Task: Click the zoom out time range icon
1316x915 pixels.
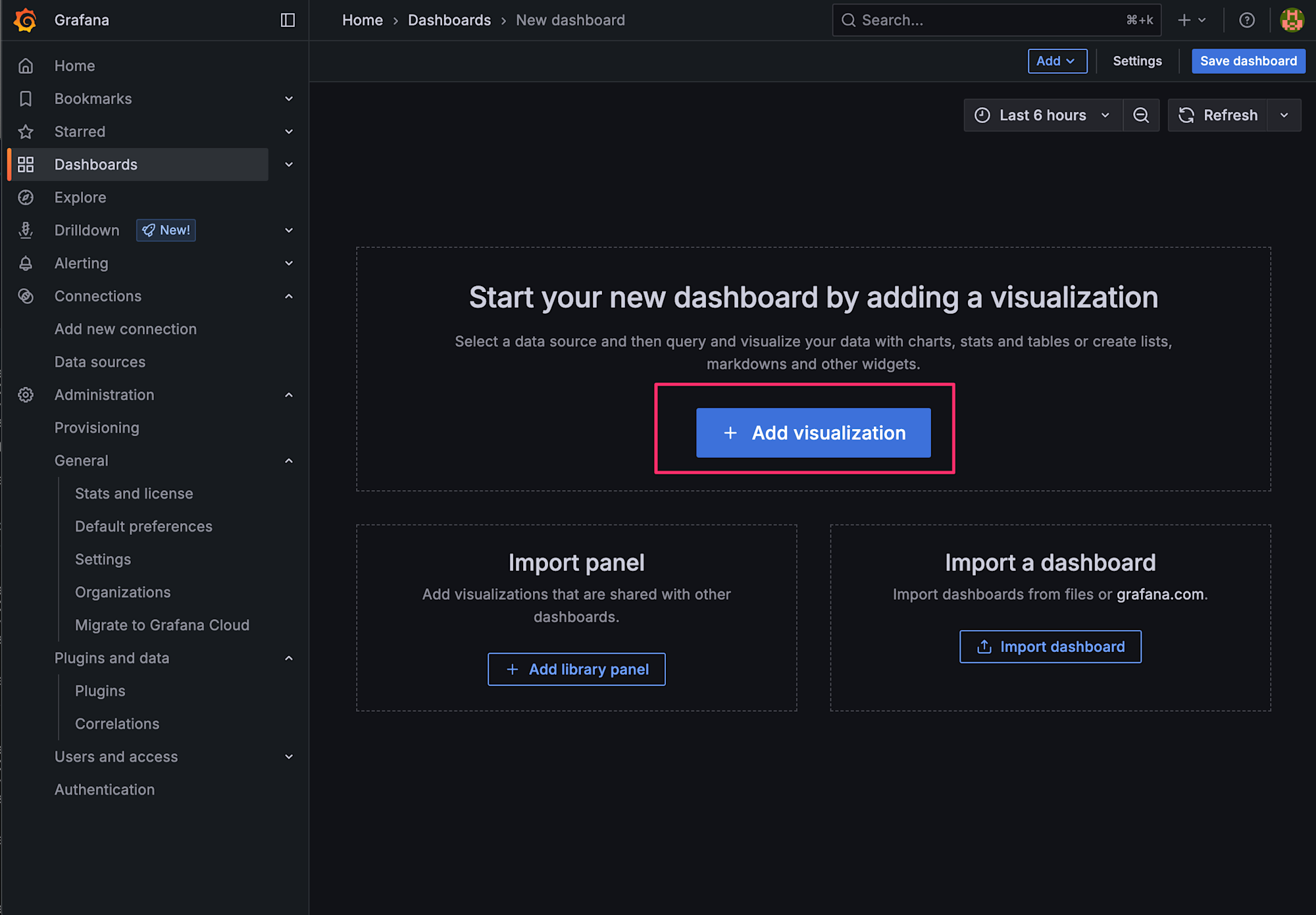Action: (x=1141, y=115)
